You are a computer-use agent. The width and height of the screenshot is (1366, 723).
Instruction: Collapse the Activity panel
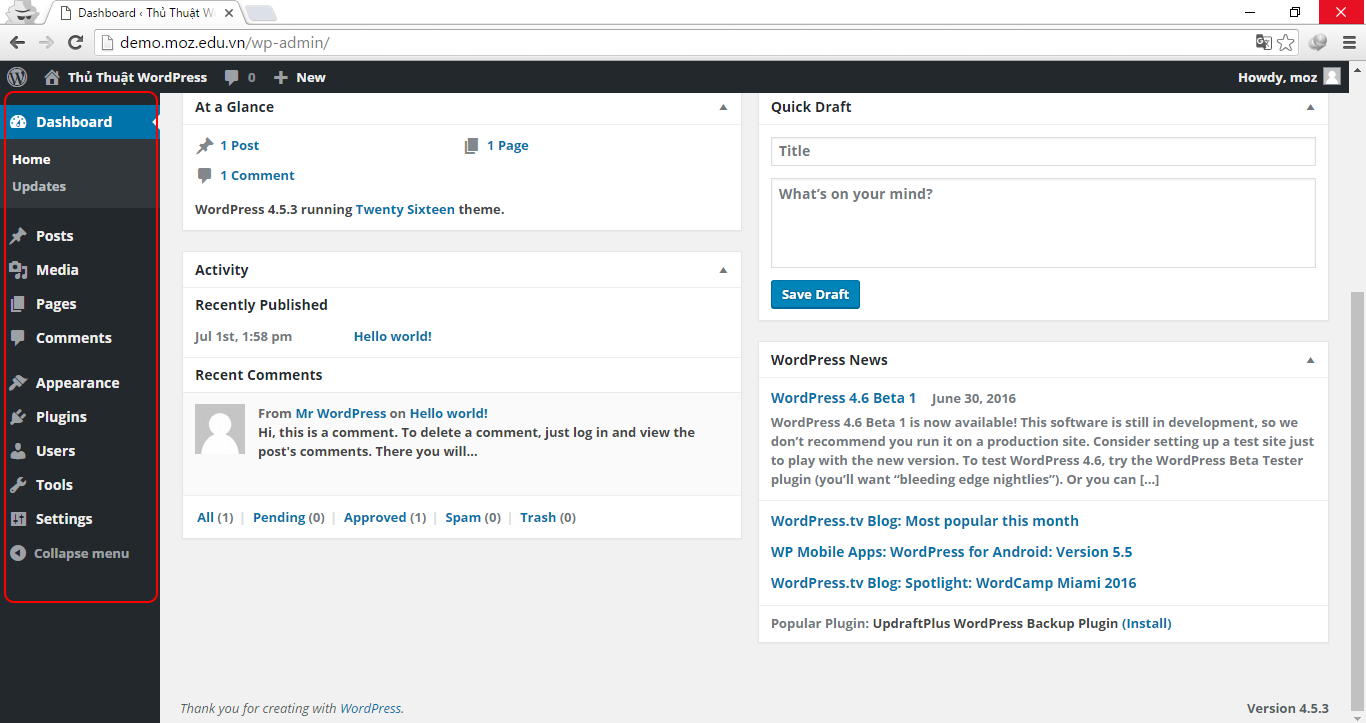724,270
